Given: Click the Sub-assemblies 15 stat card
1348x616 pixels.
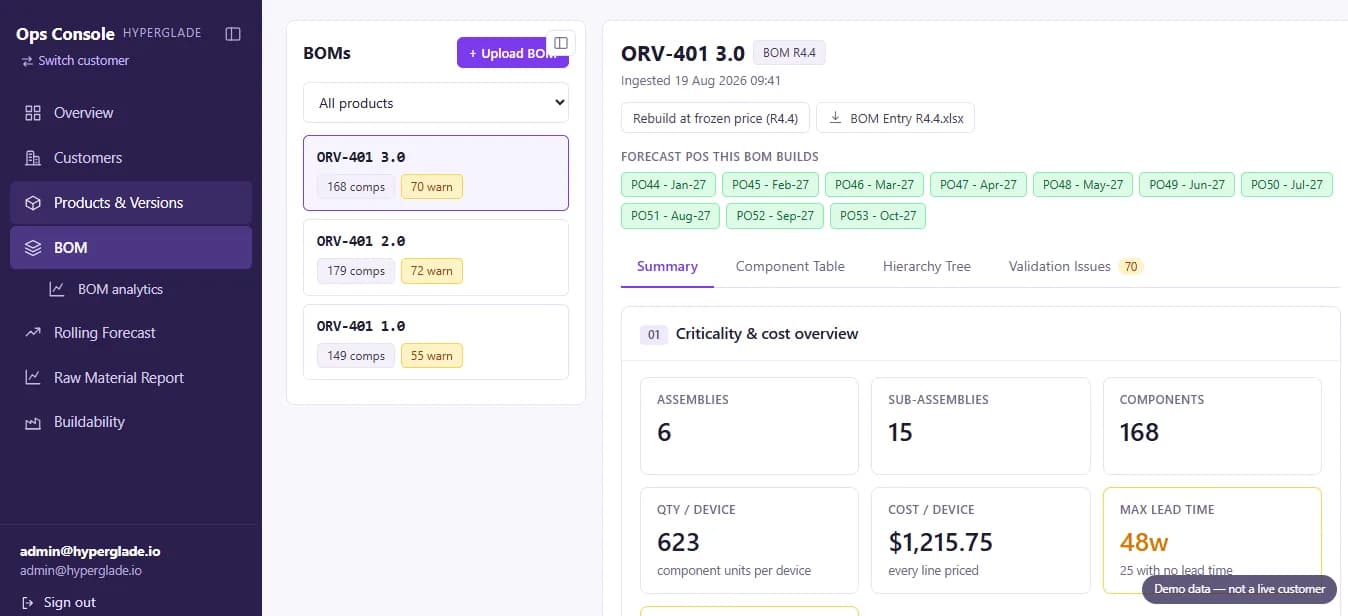Looking at the screenshot, I should pyautogui.click(x=980, y=426).
